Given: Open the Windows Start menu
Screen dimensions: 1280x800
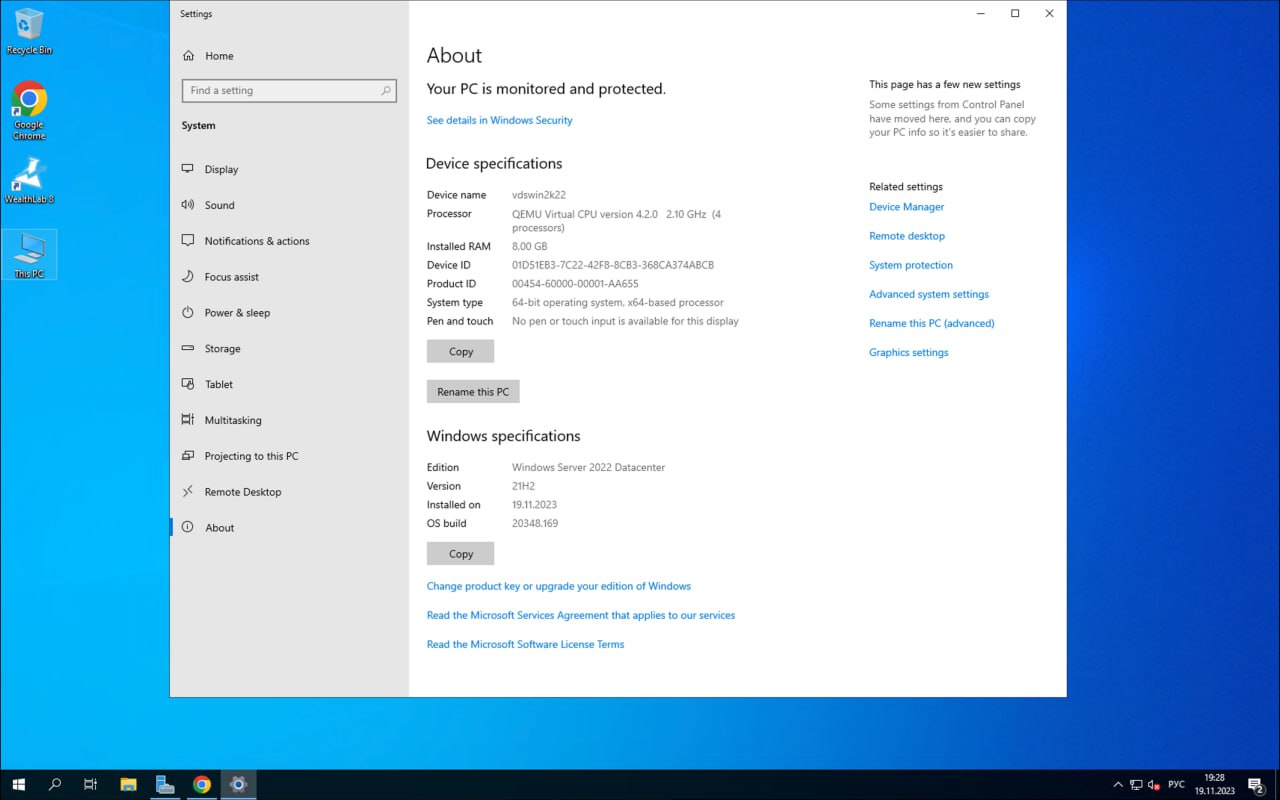Looking at the screenshot, I should point(18,785).
